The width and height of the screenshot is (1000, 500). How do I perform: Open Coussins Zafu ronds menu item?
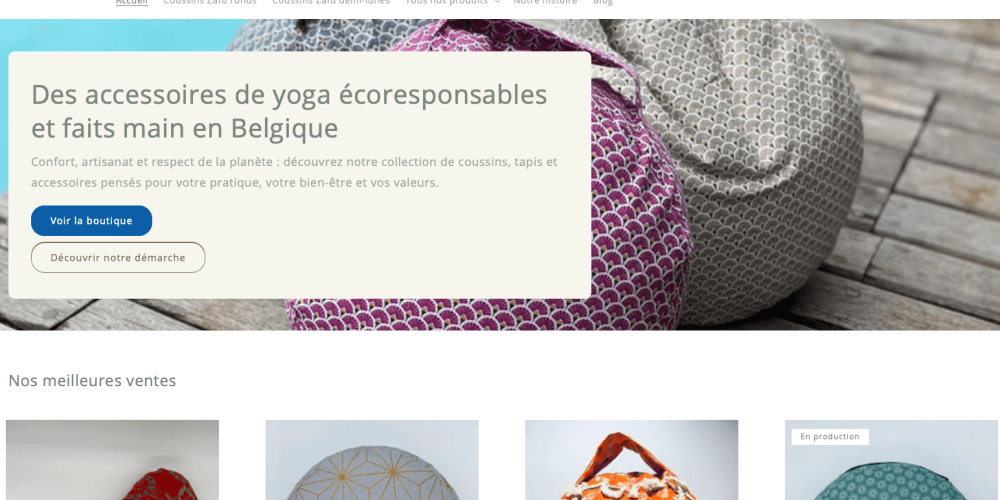210,2
